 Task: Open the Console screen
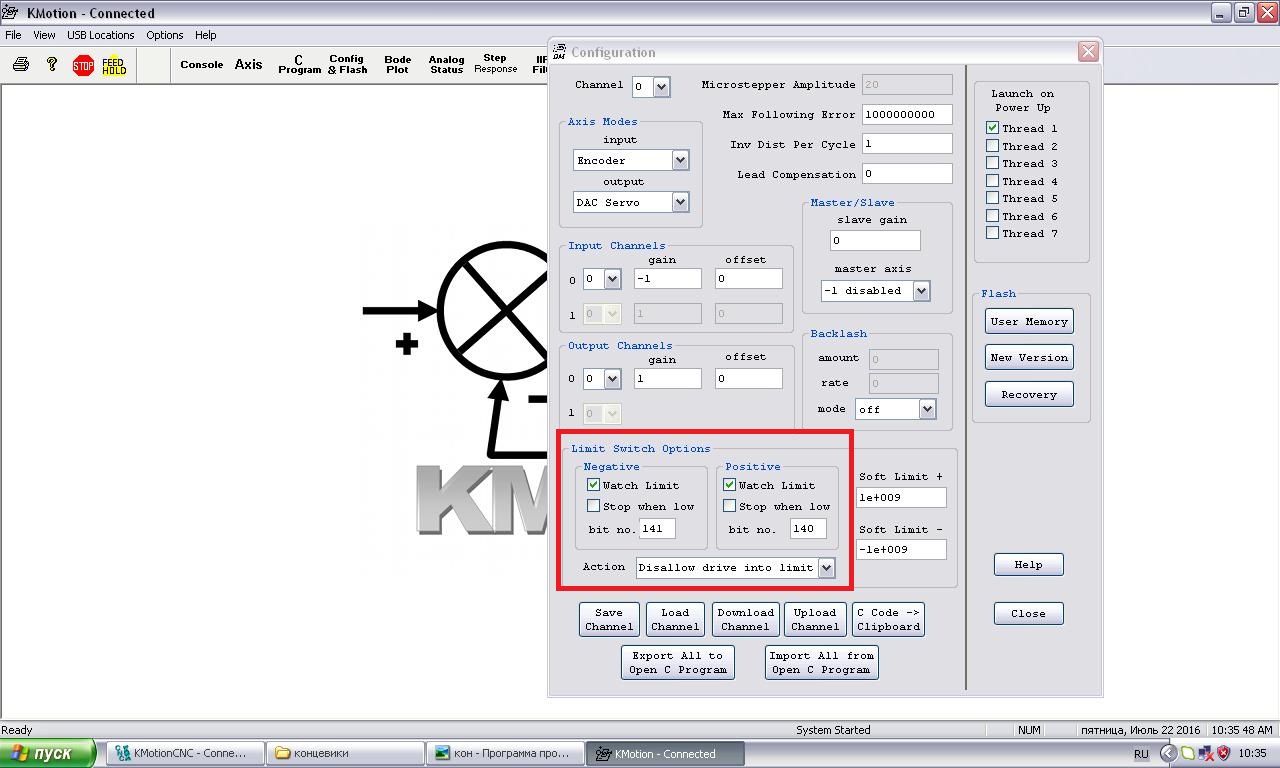click(x=201, y=65)
